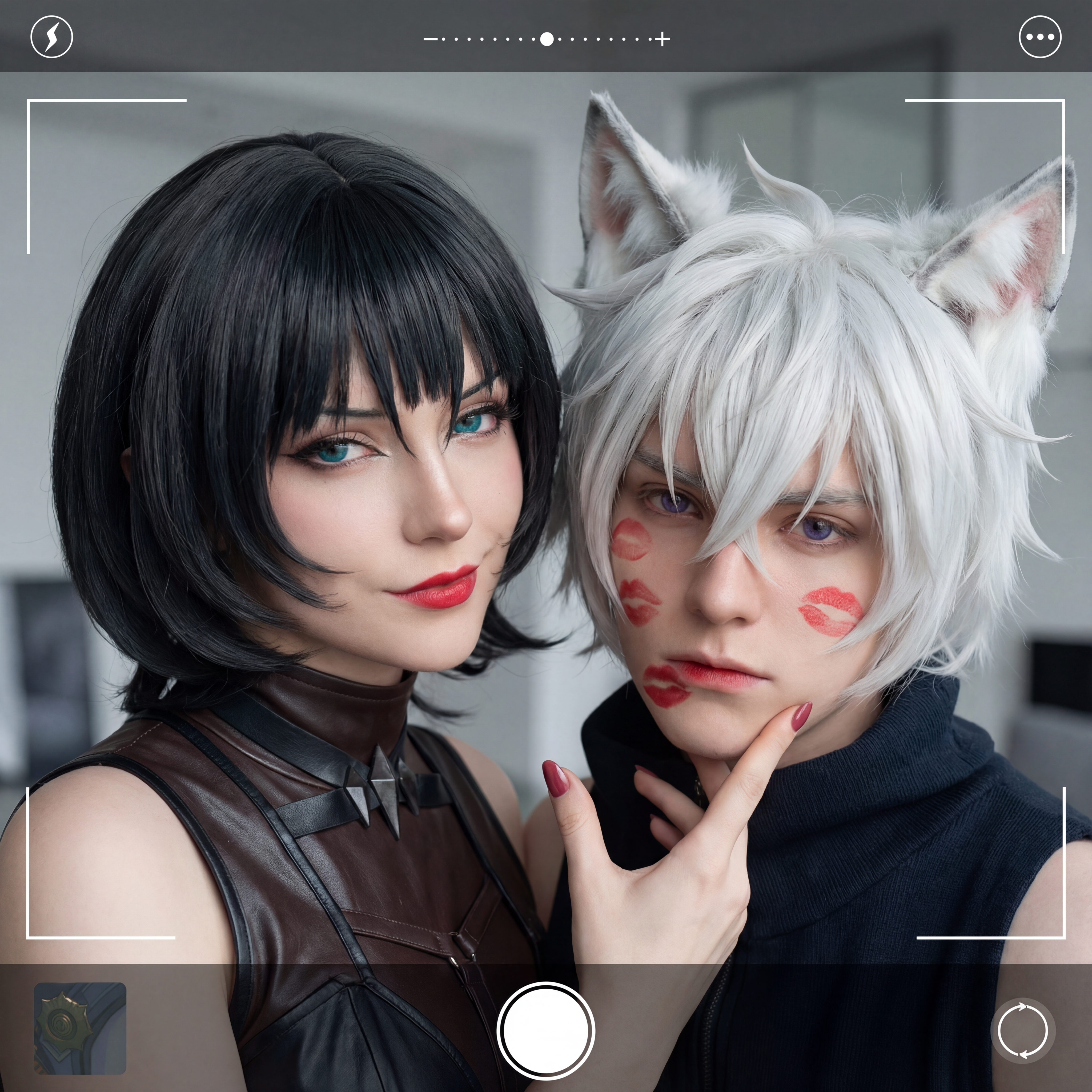Select the rightmost dot on zoom slider

tap(650, 39)
